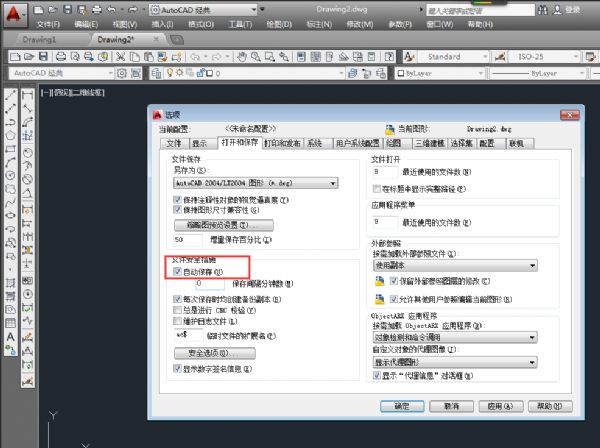Enable the maintain log file checkbox
The width and height of the screenshot is (600, 448).
pyautogui.click(x=177, y=321)
